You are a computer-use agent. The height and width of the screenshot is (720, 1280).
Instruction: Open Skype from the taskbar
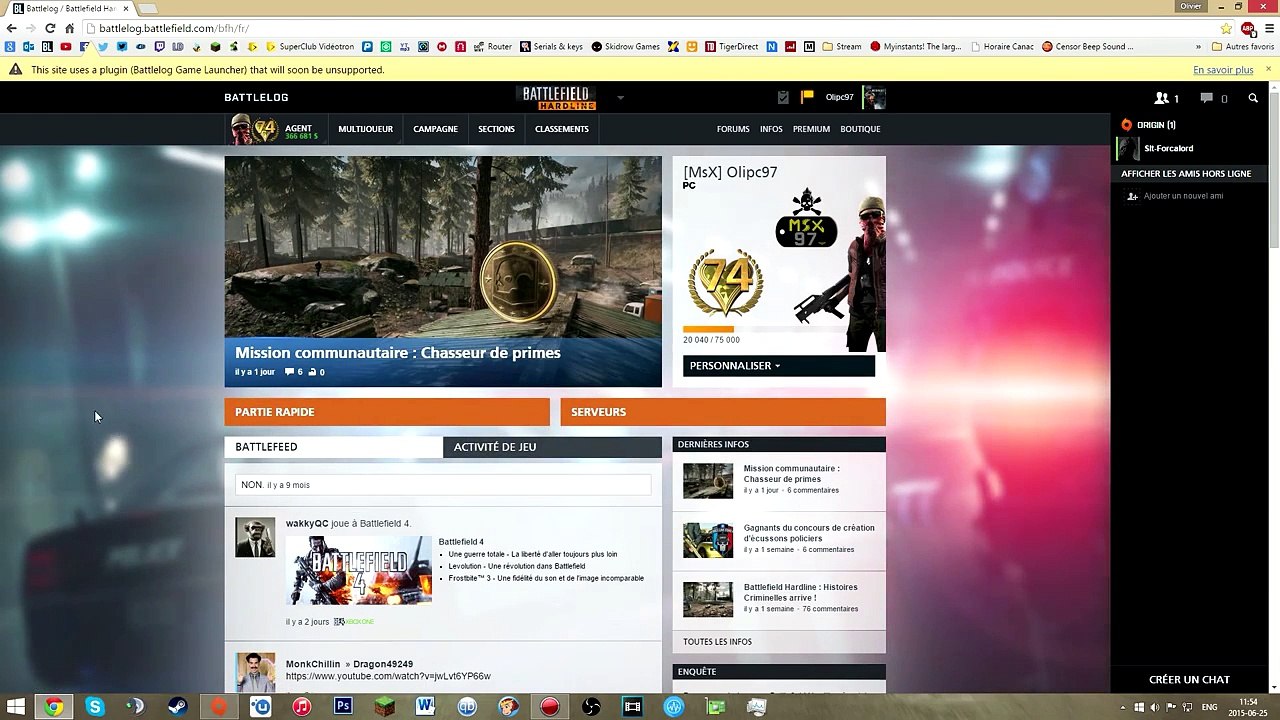95,707
